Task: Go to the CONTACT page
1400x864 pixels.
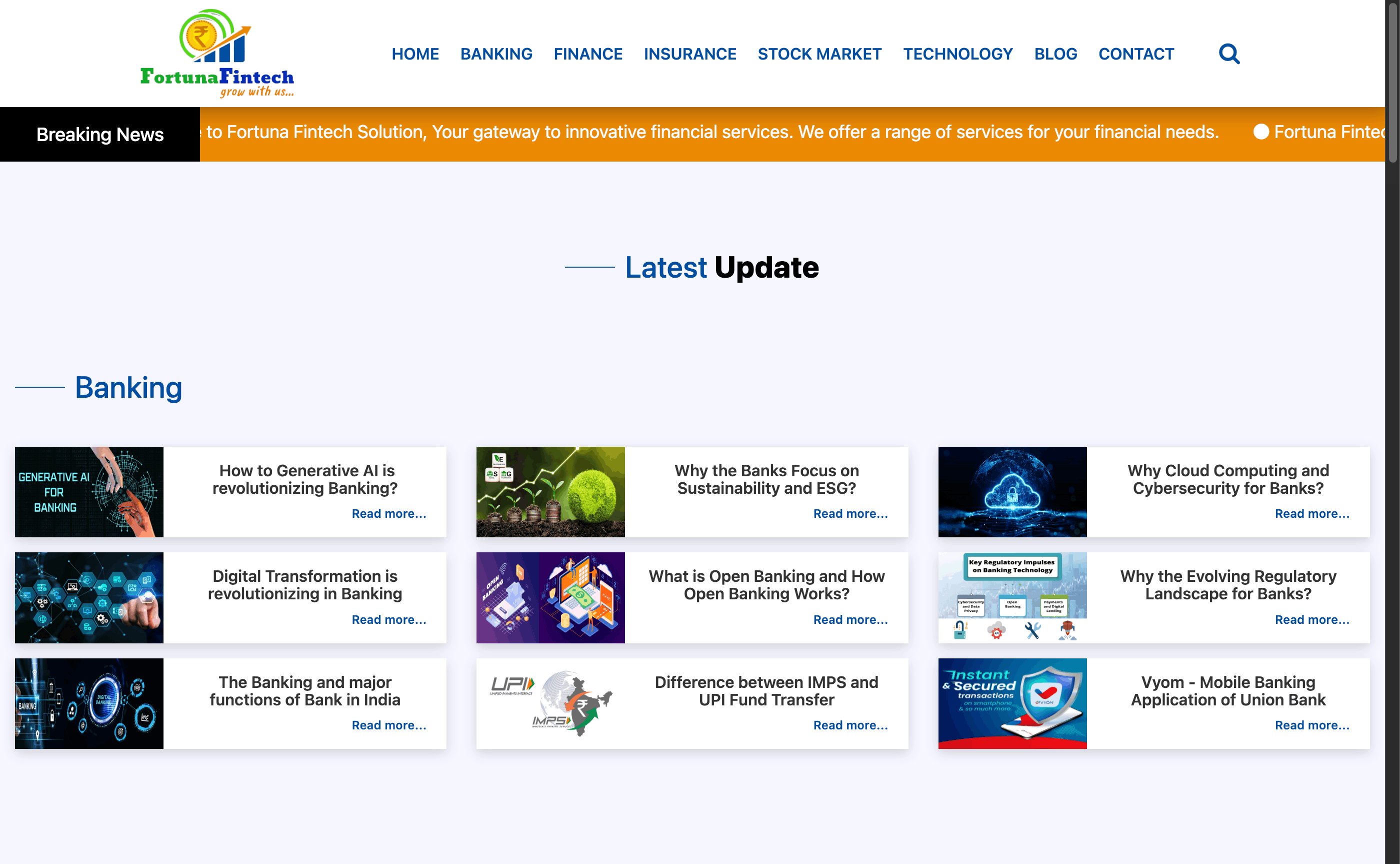Action: point(1136,54)
